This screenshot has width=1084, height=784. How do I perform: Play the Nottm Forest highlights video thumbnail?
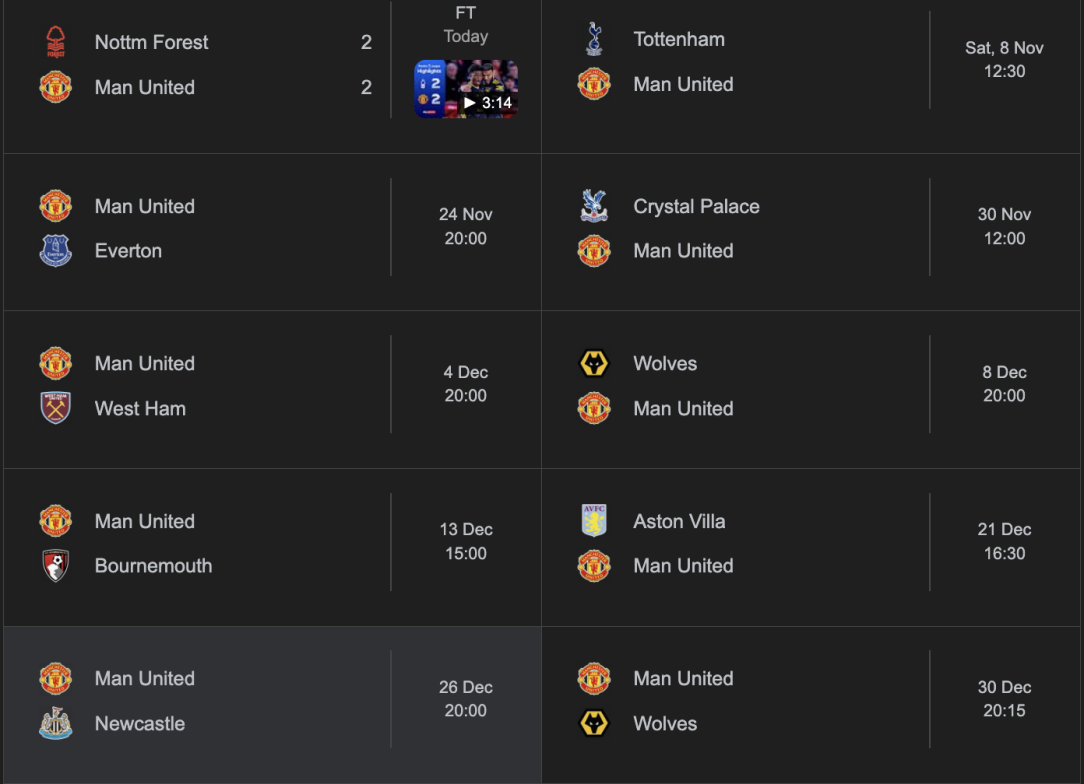[x=466, y=88]
